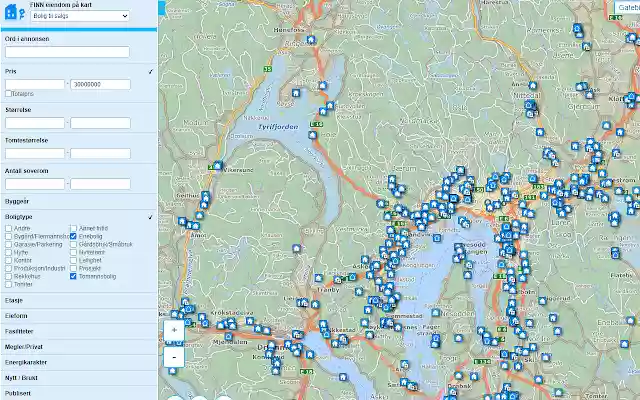Click the Størrelse section header

(18, 110)
